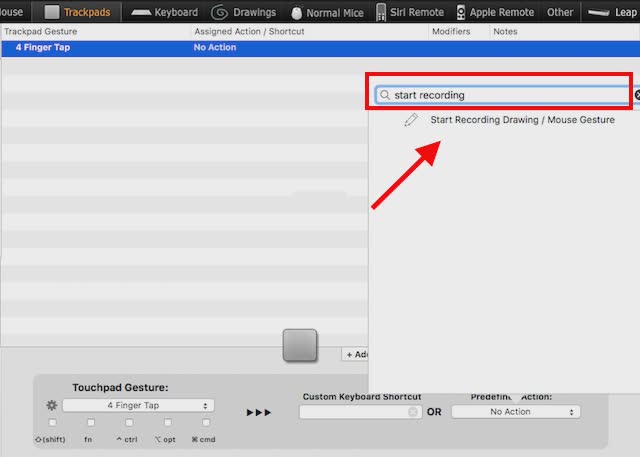Image resolution: width=640 pixels, height=457 pixels.
Task: Click the Siri Remote icon
Action: 380,12
